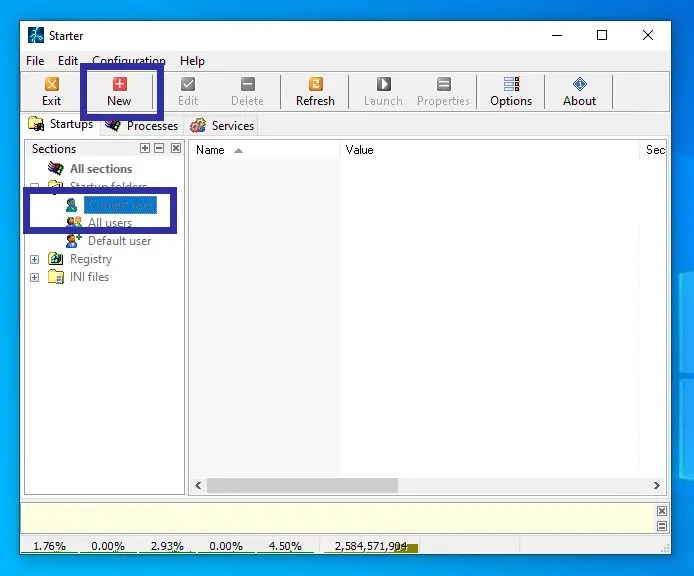Create a new startup entry with New
Viewport: 694px width, 576px height.
click(x=119, y=91)
